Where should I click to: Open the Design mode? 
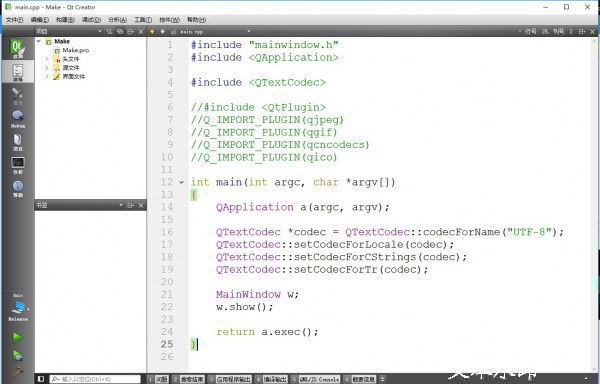point(18,96)
